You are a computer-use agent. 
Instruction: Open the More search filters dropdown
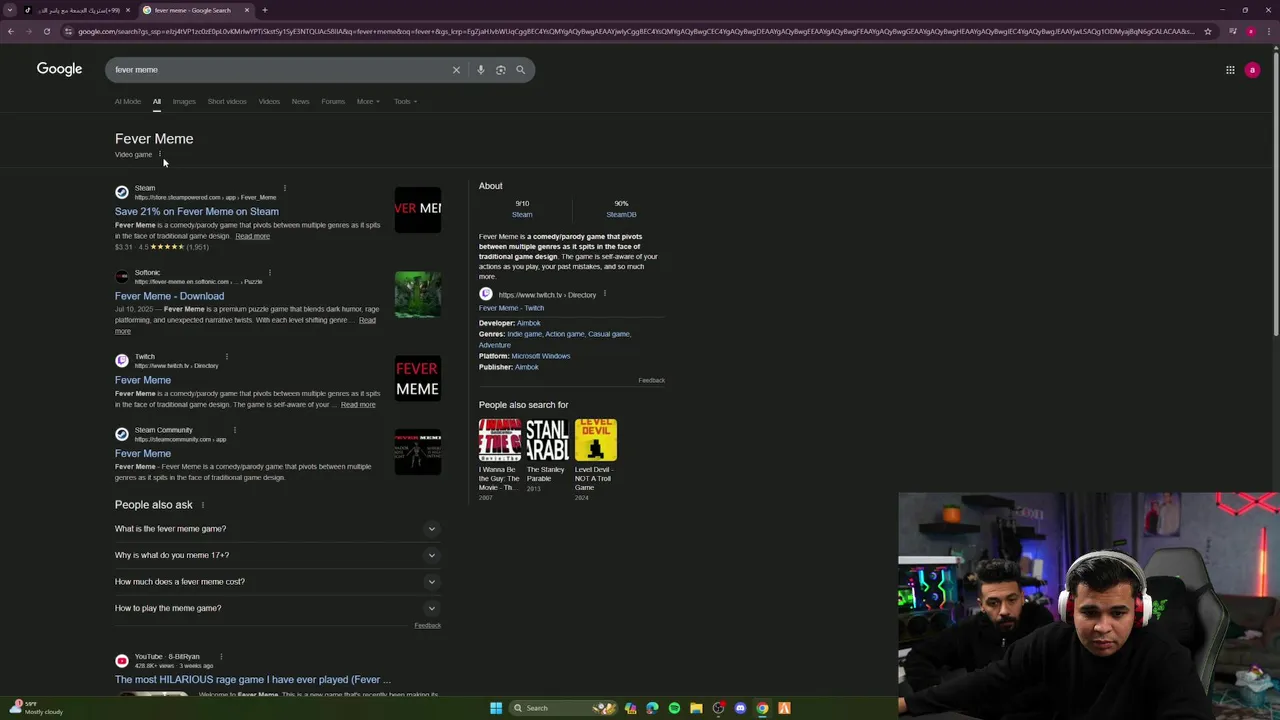tap(368, 101)
